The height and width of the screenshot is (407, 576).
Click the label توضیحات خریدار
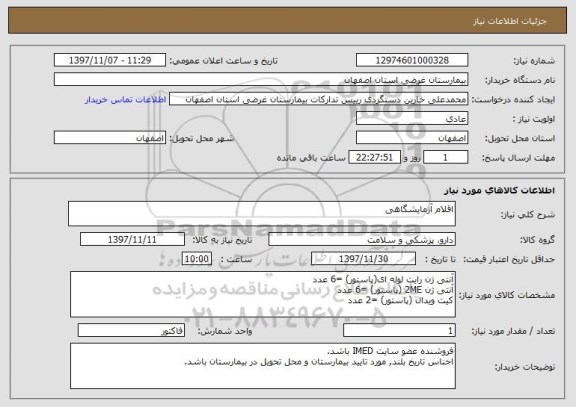click(525, 367)
